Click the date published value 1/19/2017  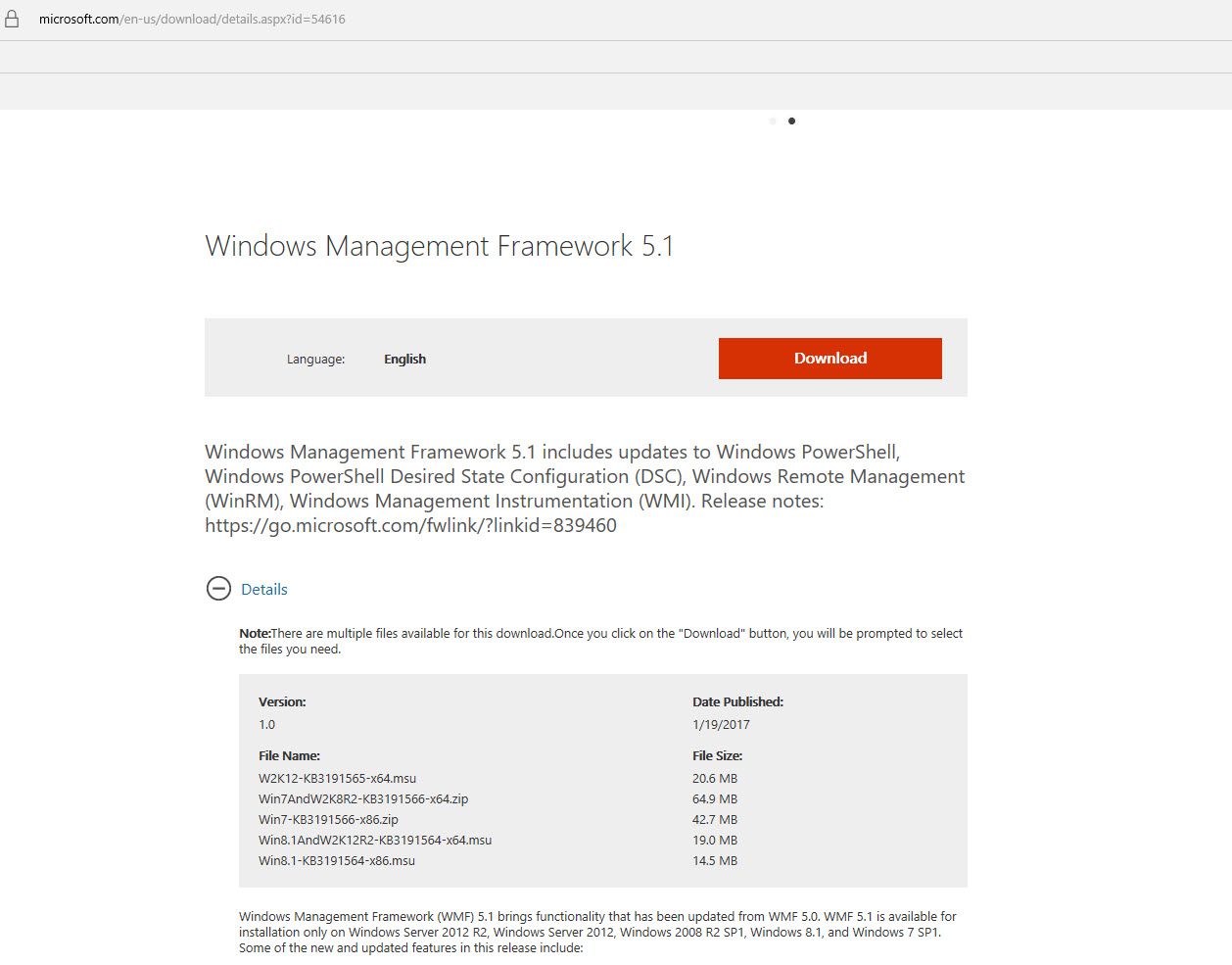tap(721, 725)
